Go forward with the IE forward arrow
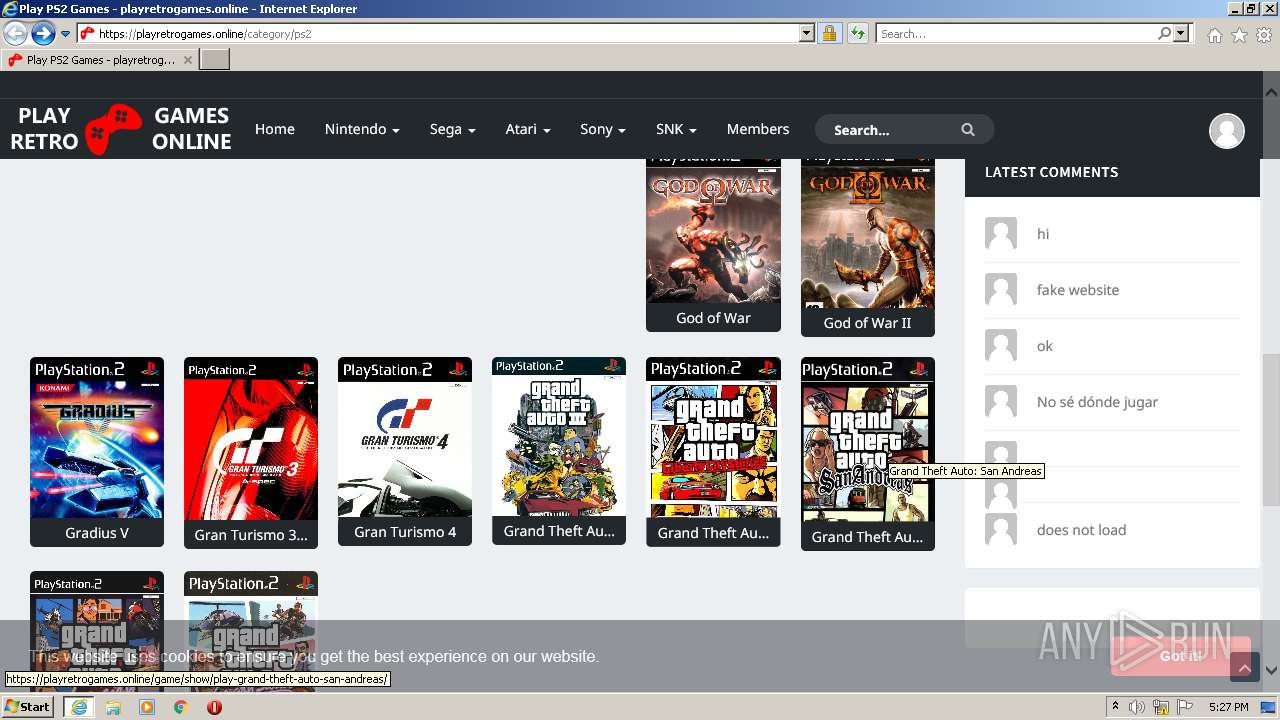 pos(43,34)
